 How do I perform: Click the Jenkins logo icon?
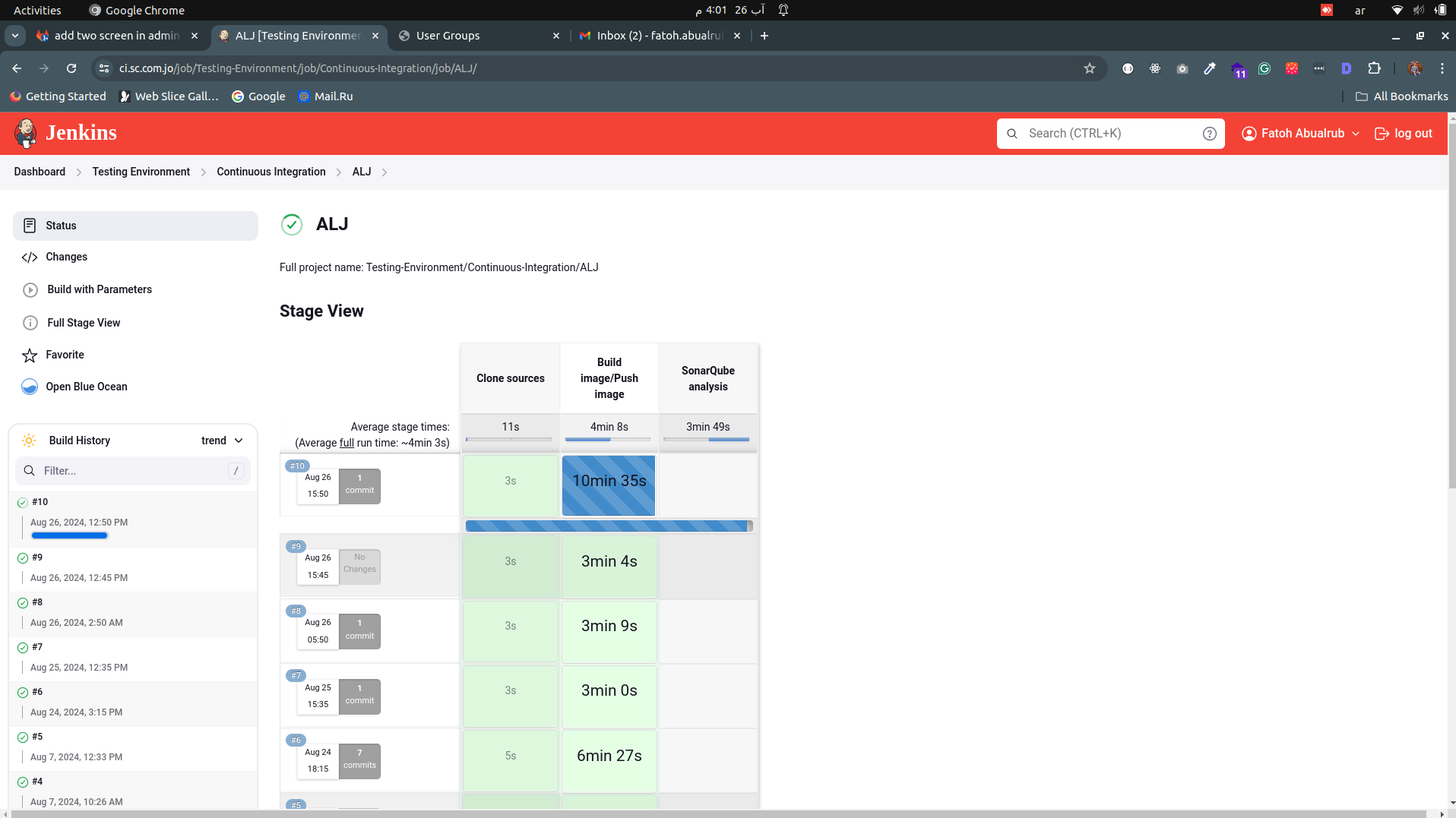(26, 133)
